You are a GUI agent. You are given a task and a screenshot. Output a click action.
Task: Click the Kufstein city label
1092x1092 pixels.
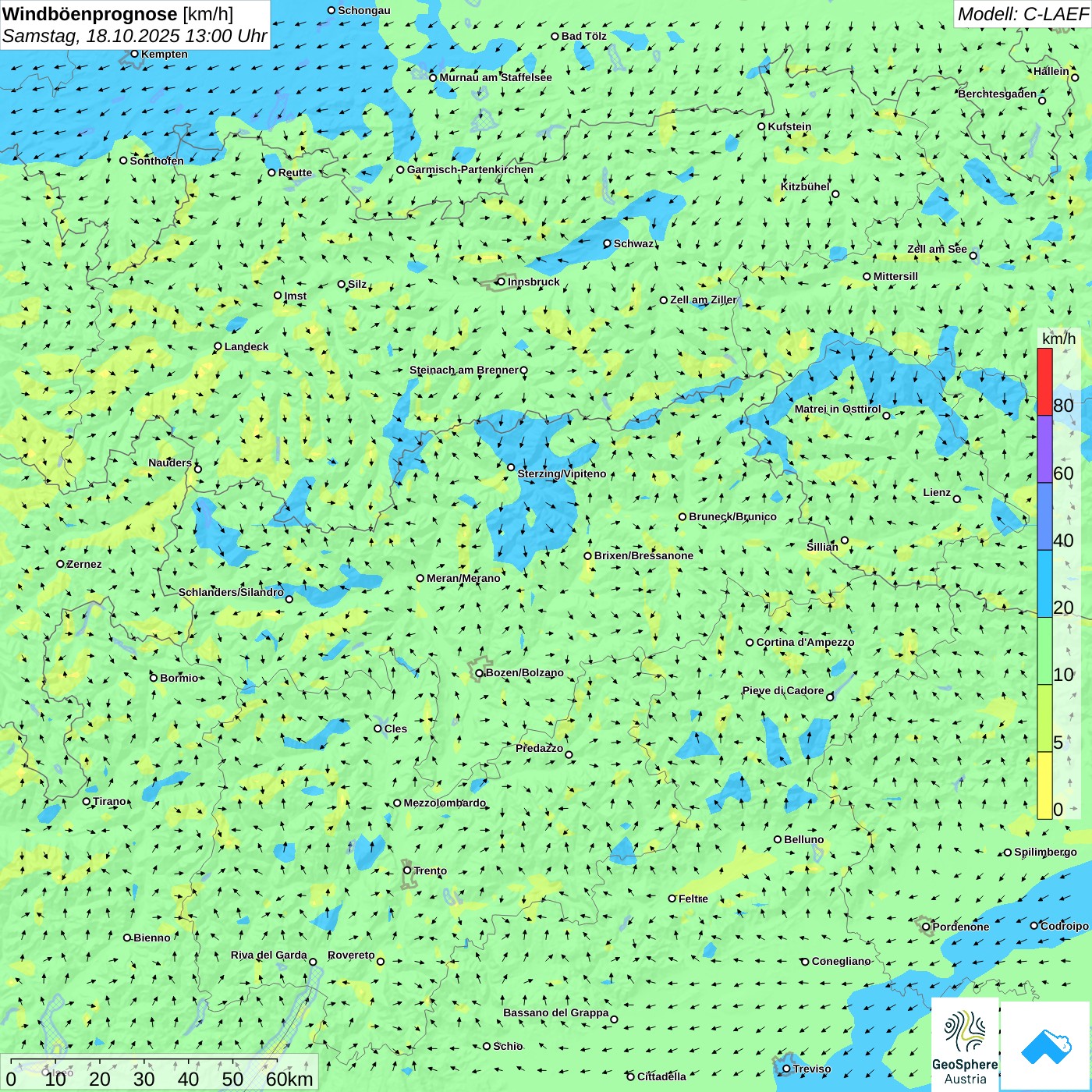pos(789,126)
